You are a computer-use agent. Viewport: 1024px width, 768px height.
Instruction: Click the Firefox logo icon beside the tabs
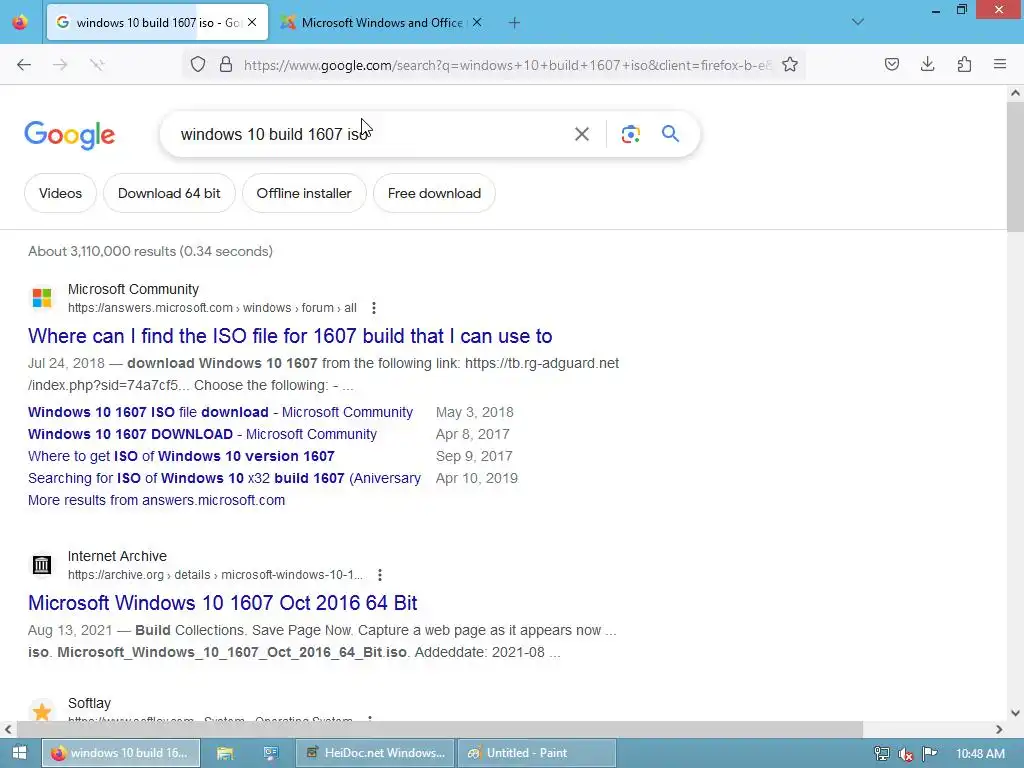coord(20,22)
